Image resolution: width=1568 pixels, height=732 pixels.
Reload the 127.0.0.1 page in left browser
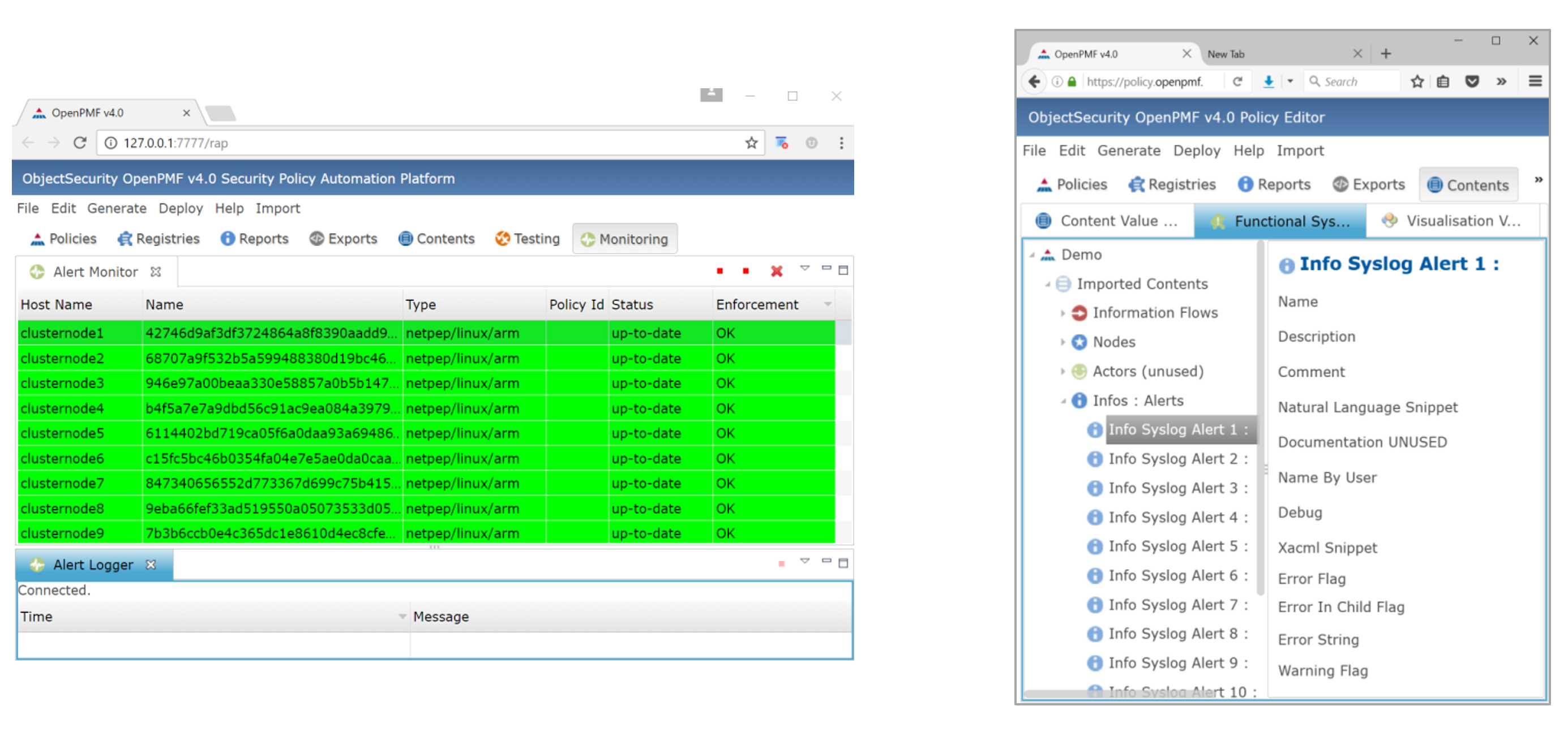80,143
